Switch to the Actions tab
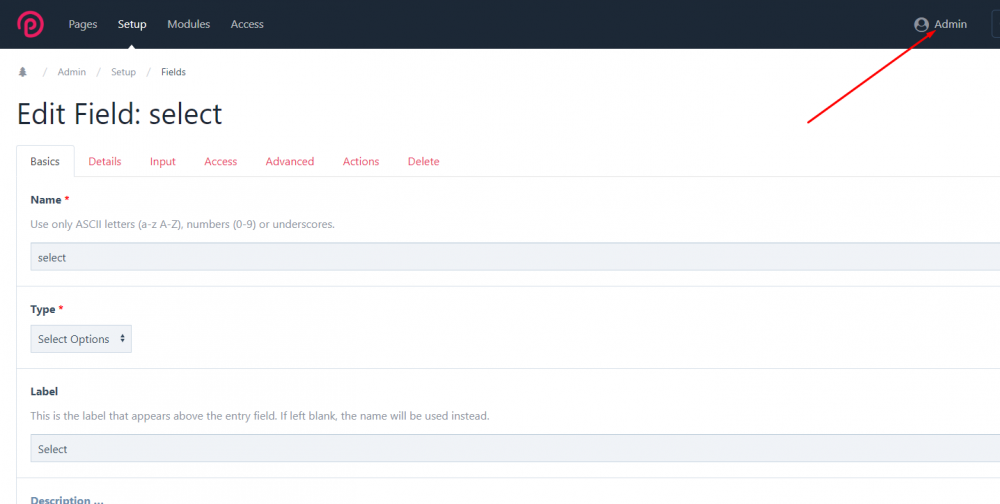The height and width of the screenshot is (504, 1000). coord(361,161)
